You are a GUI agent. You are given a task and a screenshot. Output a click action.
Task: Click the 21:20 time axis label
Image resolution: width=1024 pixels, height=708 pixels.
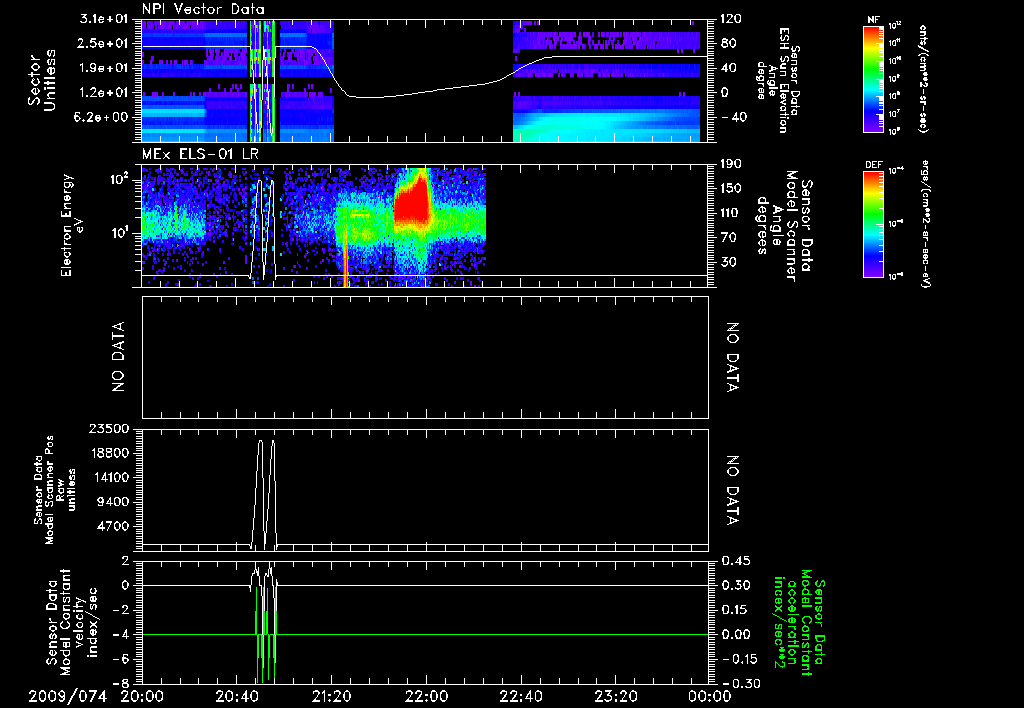pos(332,697)
